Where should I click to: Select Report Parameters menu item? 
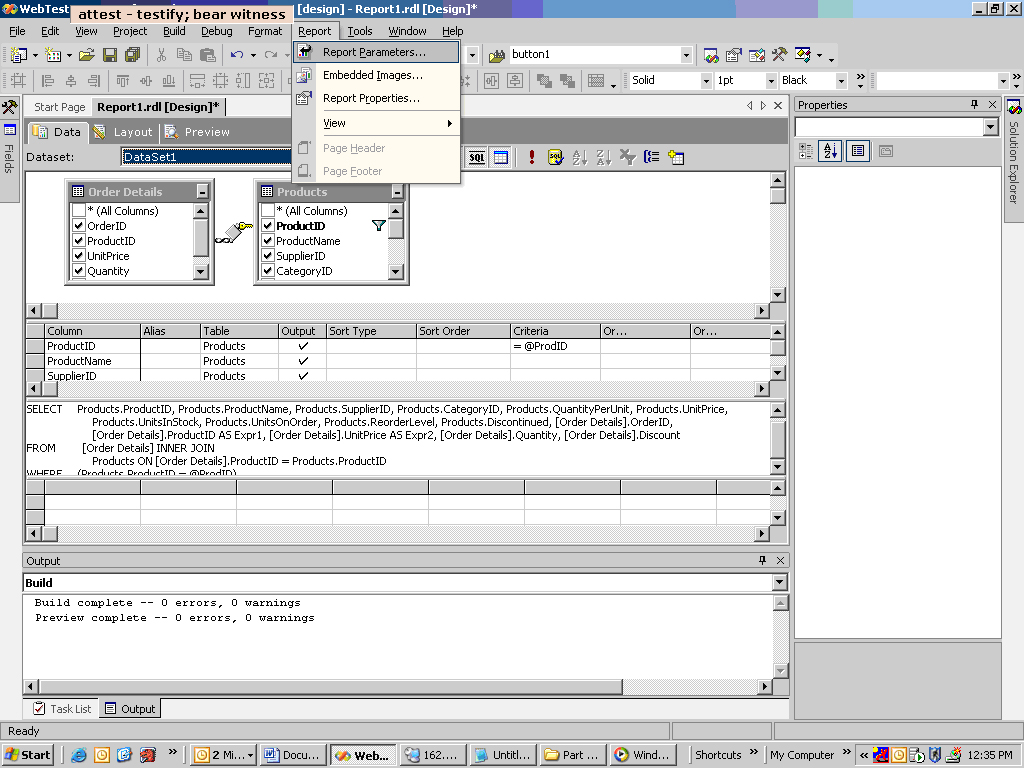pos(376,52)
